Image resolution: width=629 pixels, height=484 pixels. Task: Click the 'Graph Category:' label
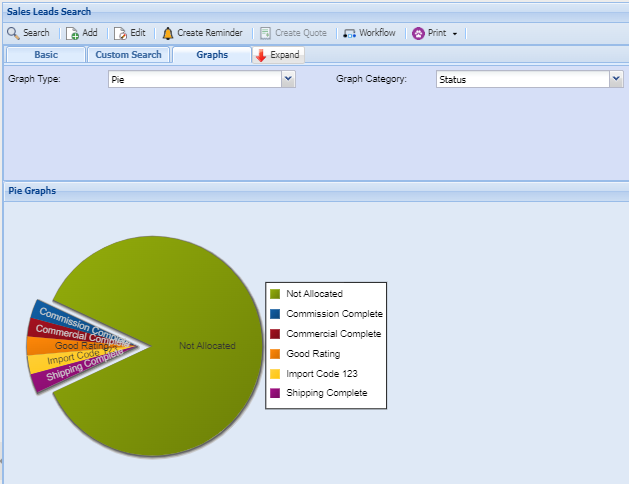click(371, 79)
